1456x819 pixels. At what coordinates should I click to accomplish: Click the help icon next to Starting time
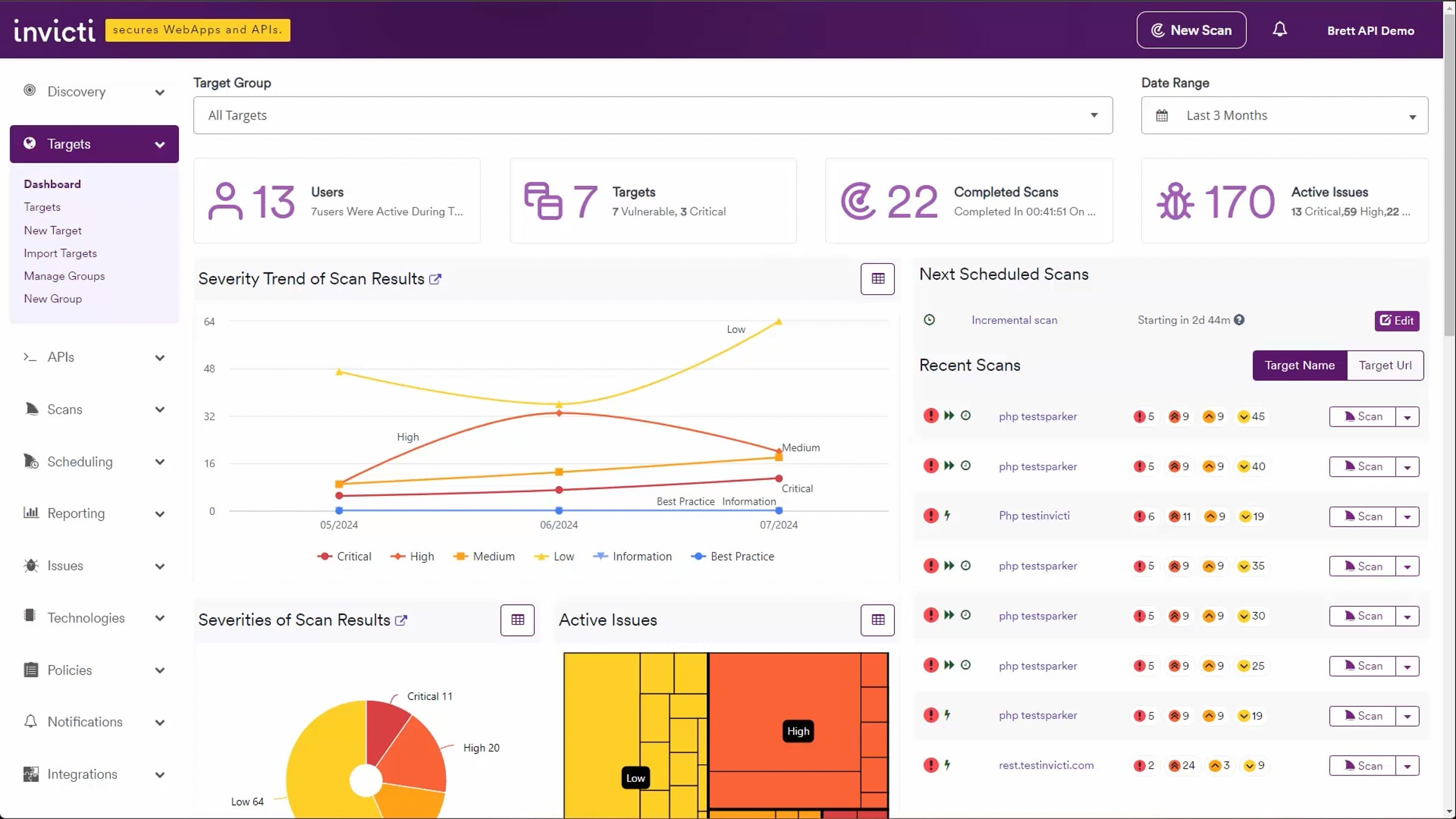pos(1239,320)
